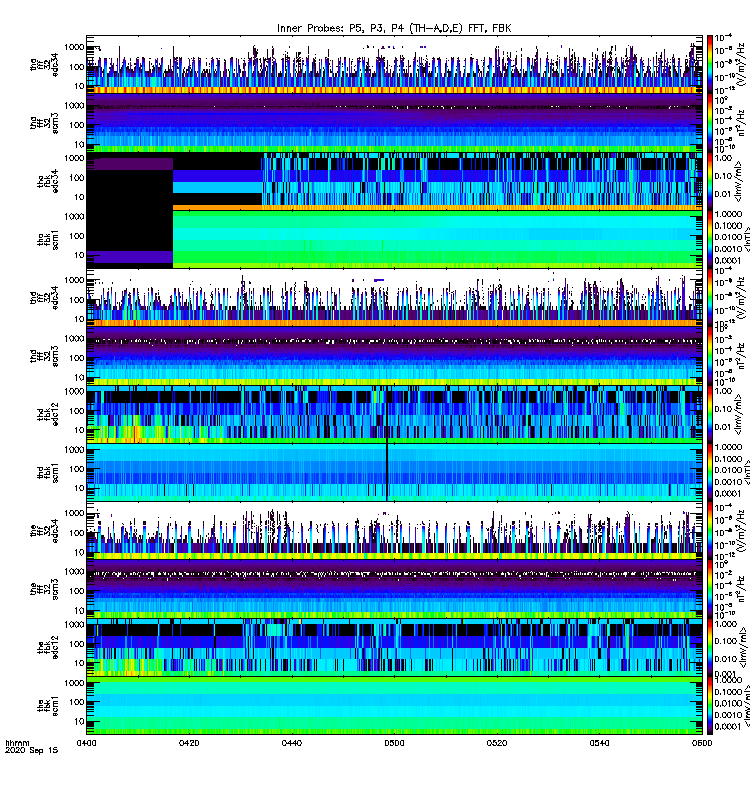Click the color bar beside the fbk scm1
The width and height of the screenshot is (750, 800).
pyautogui.click(x=710, y=706)
